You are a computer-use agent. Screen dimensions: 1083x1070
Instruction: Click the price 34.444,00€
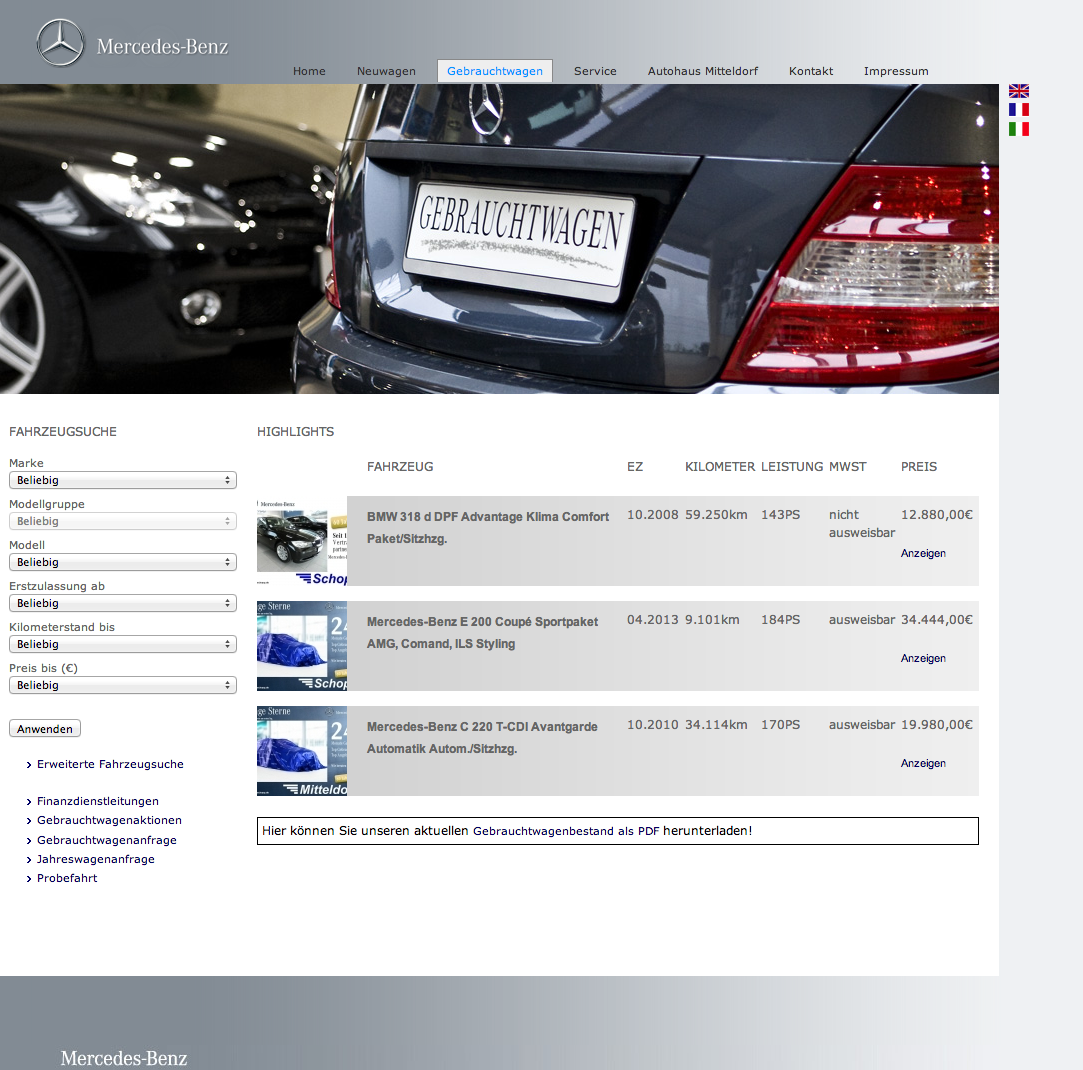pos(937,620)
